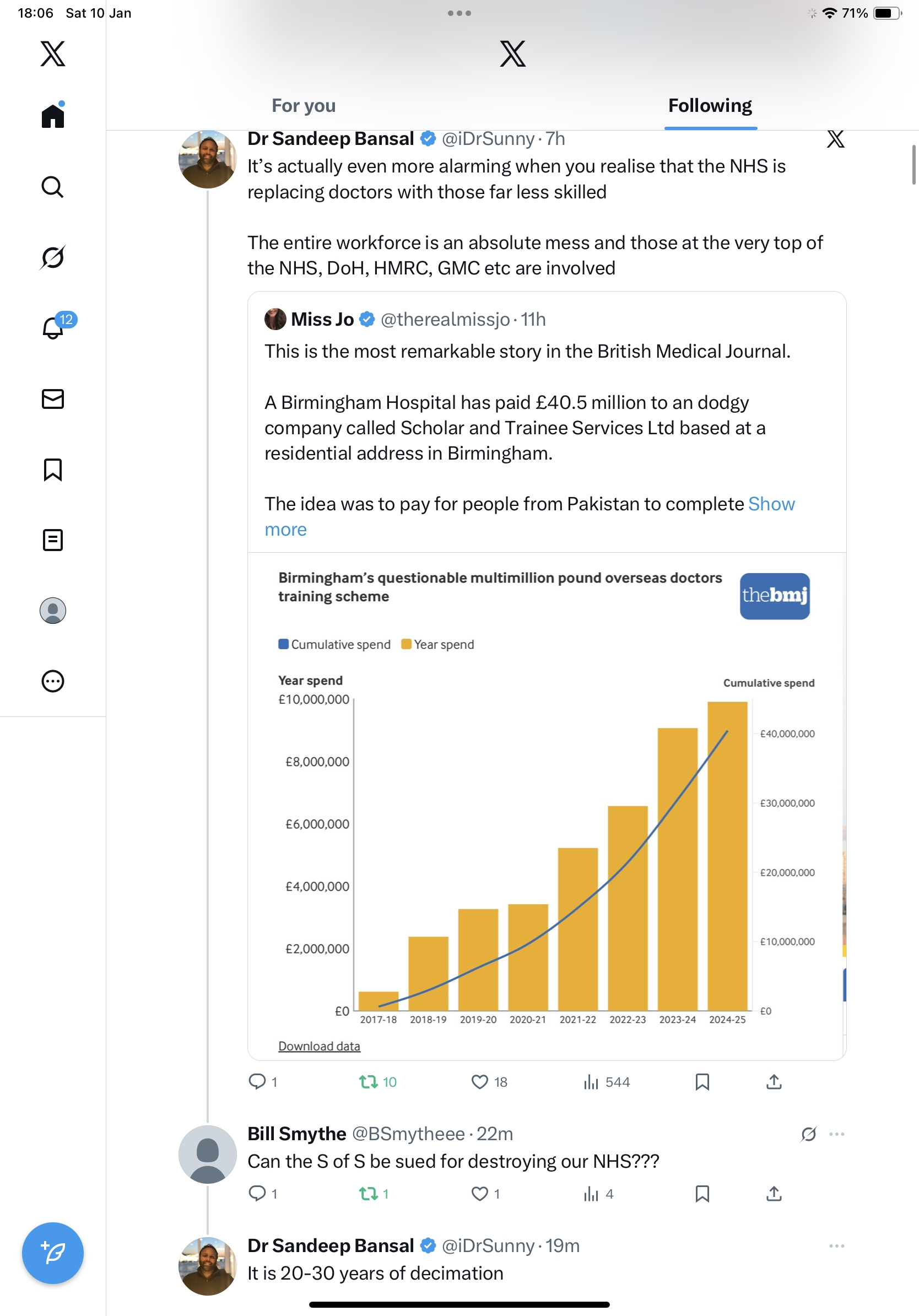
Task: Open Bill Smythe's profile avatar
Action: [x=207, y=1154]
